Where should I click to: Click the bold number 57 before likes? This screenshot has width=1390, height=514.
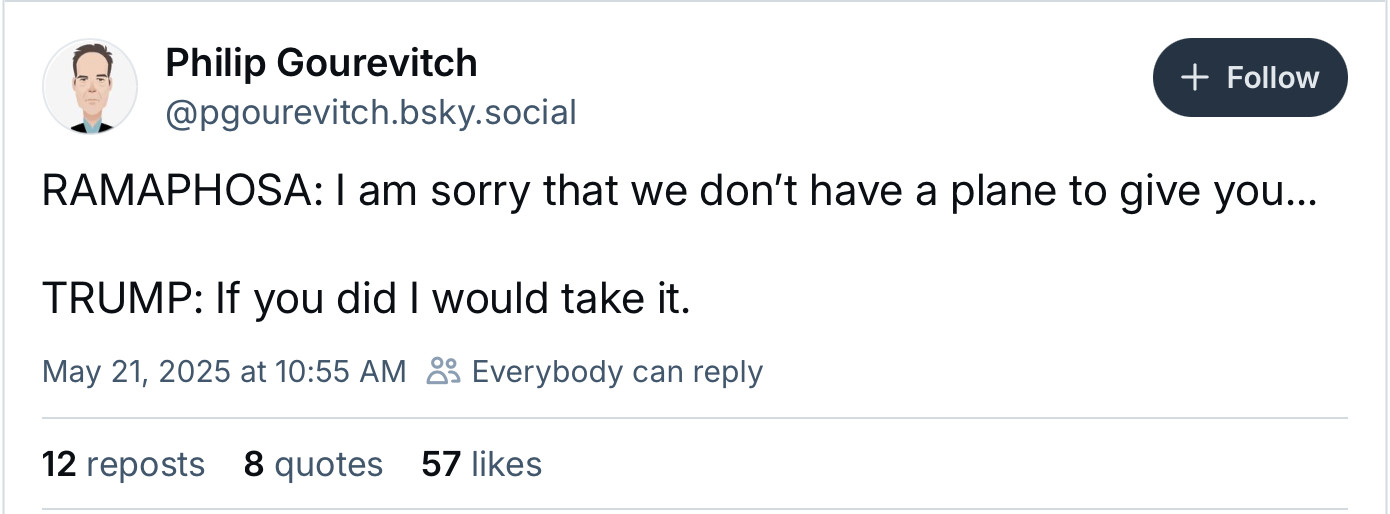(441, 464)
